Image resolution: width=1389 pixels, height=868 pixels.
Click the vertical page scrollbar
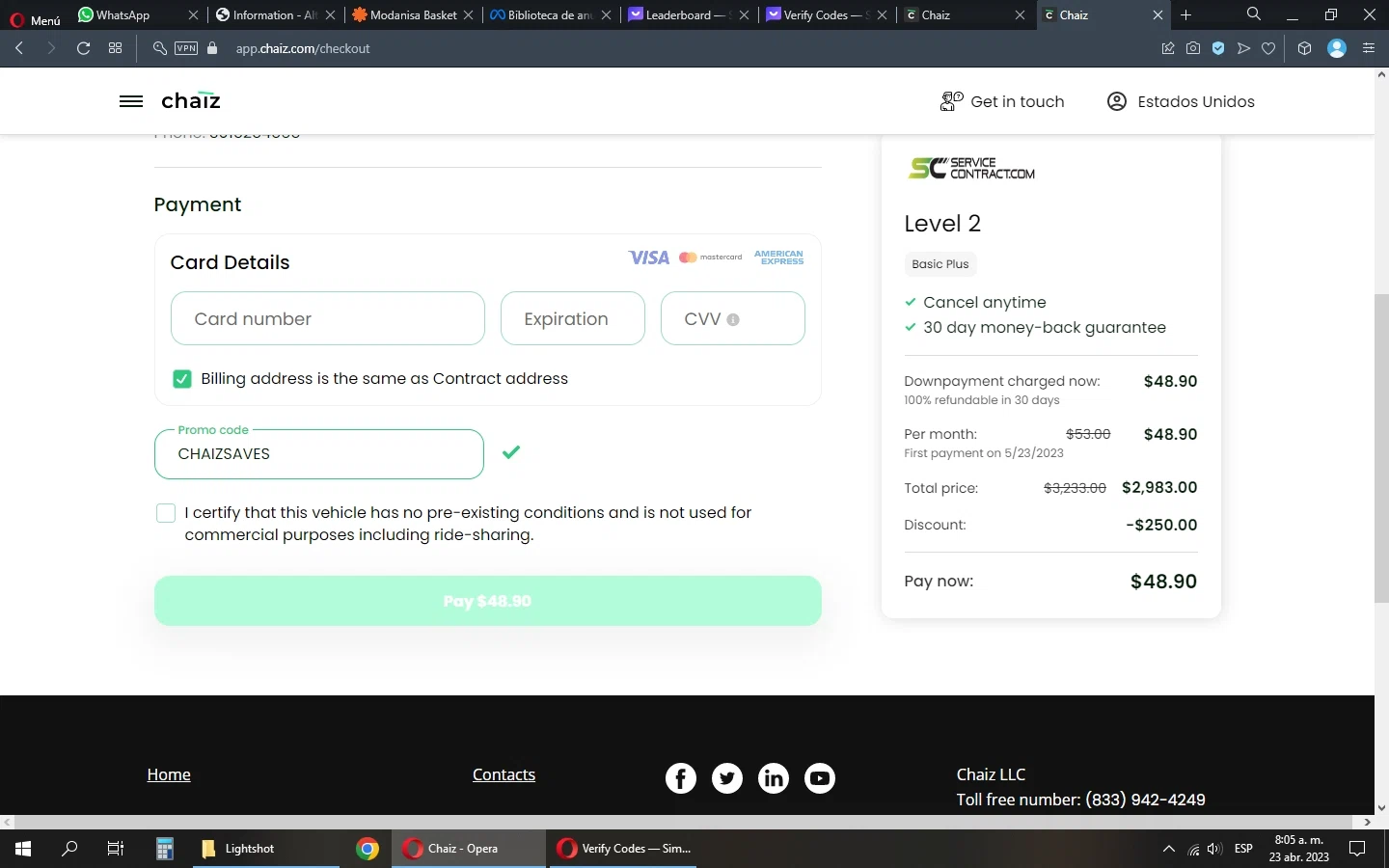[x=1381, y=447]
